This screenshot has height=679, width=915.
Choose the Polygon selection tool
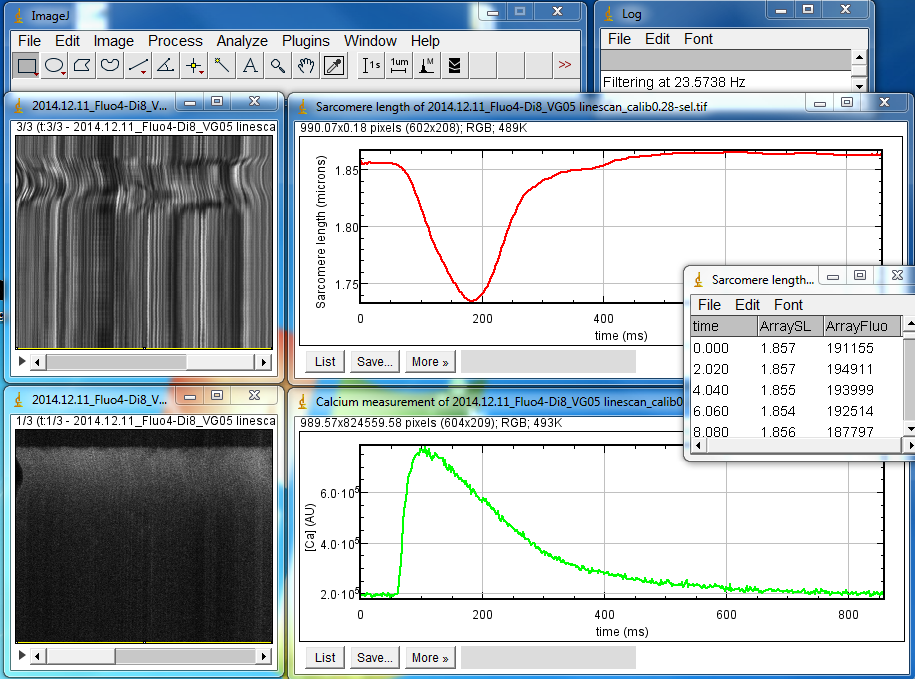(x=83, y=66)
